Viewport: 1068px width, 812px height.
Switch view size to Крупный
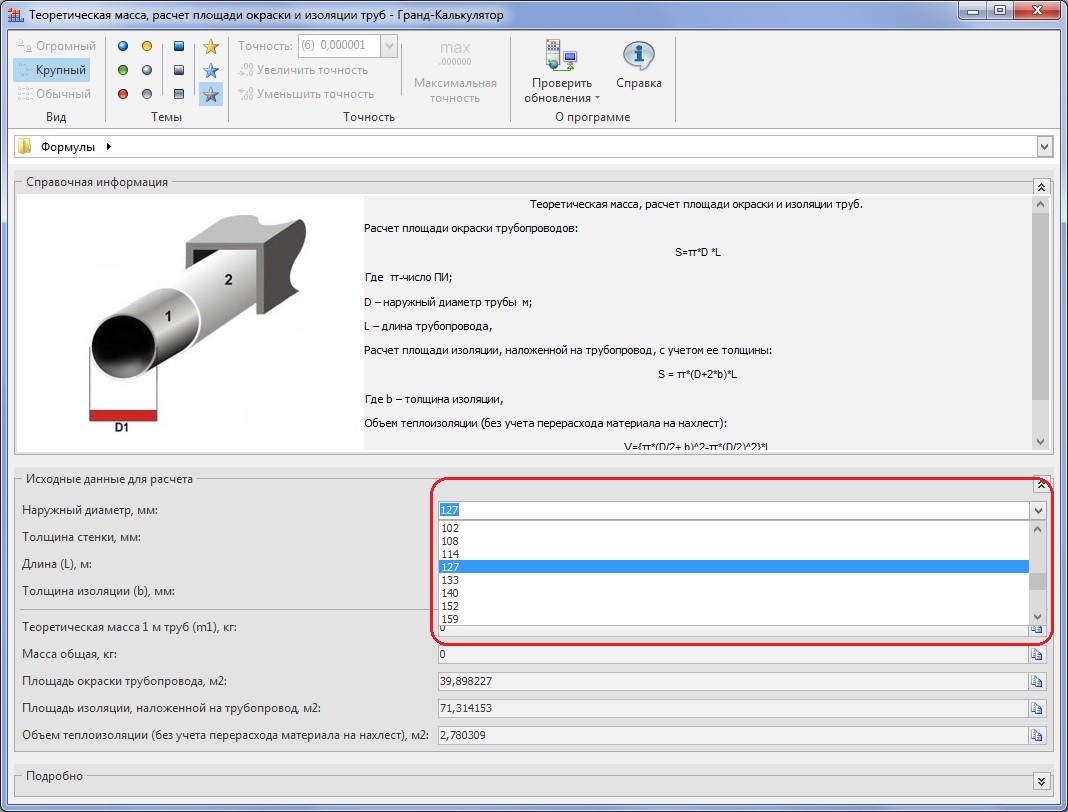click(x=52, y=70)
